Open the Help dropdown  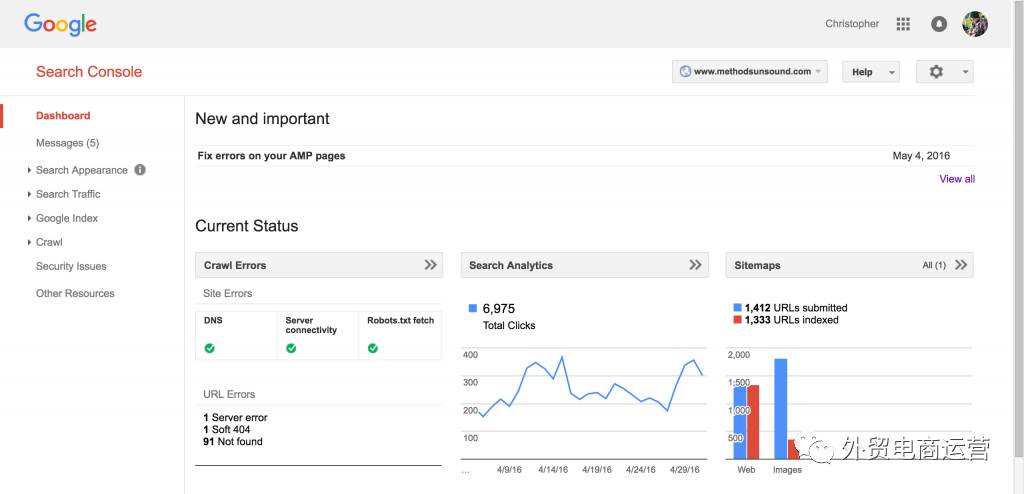point(871,72)
